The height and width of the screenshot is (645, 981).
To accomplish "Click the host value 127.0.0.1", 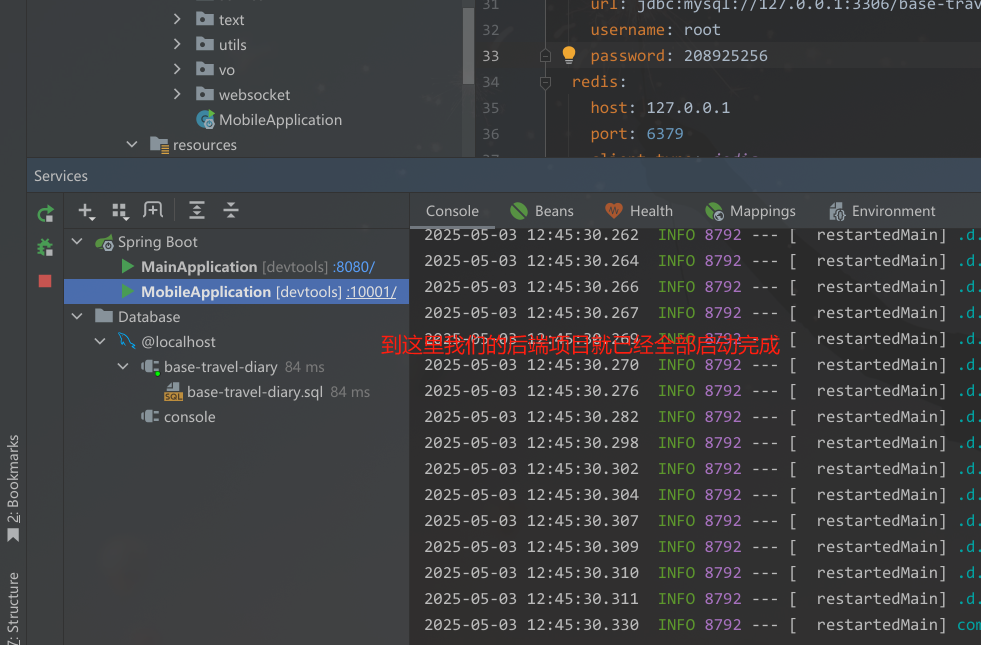I will coord(688,108).
